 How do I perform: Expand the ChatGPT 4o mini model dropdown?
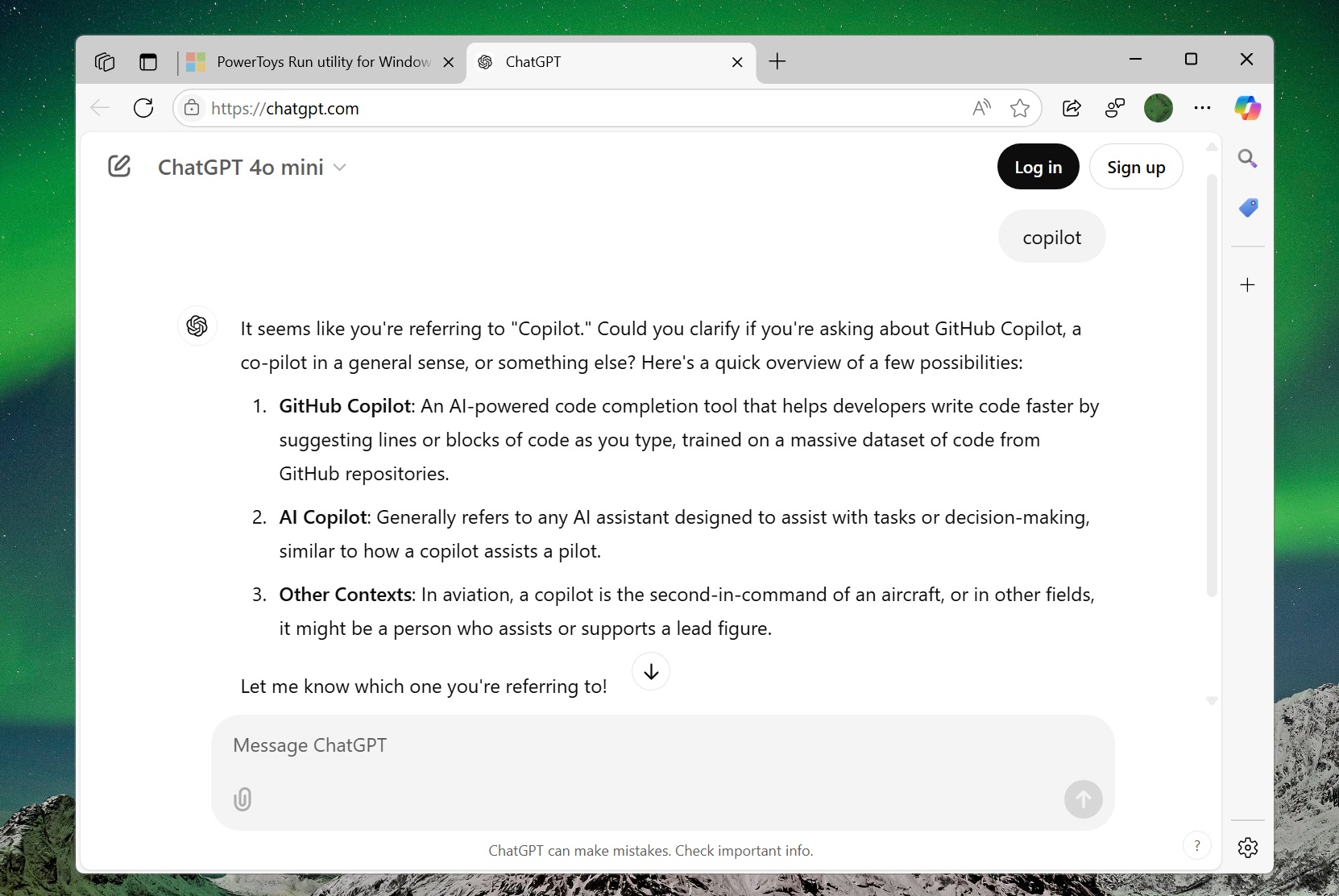pyautogui.click(x=252, y=168)
